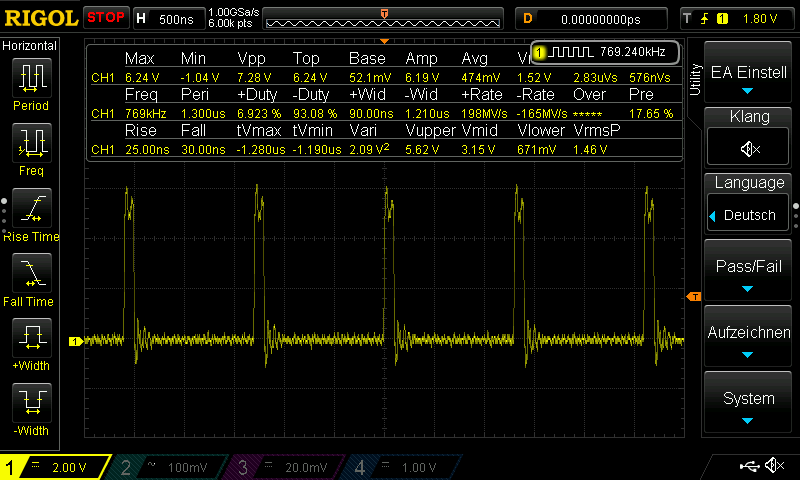
Task: Select the Fall Time measurement icon
Action: click(32, 272)
